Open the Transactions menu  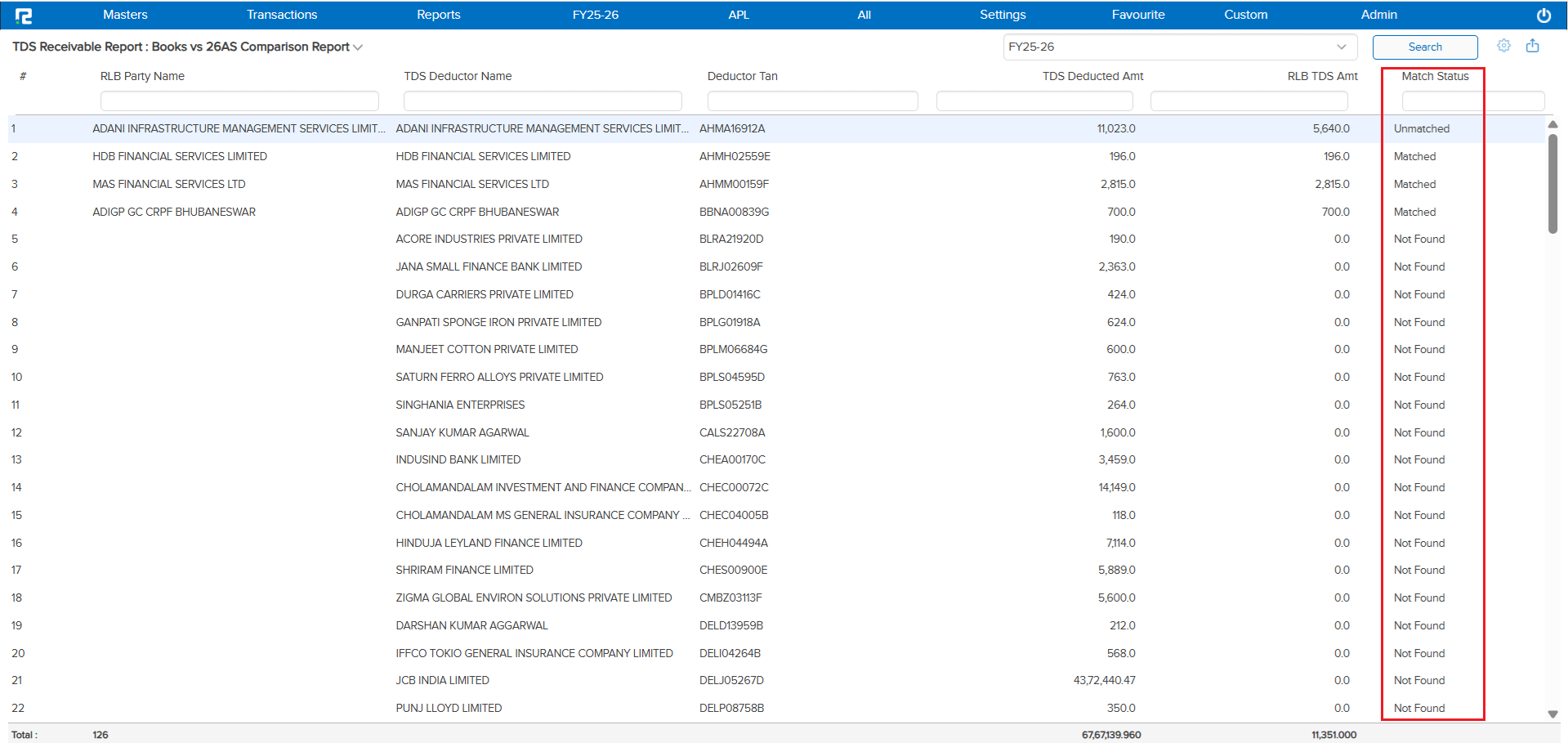click(x=282, y=15)
